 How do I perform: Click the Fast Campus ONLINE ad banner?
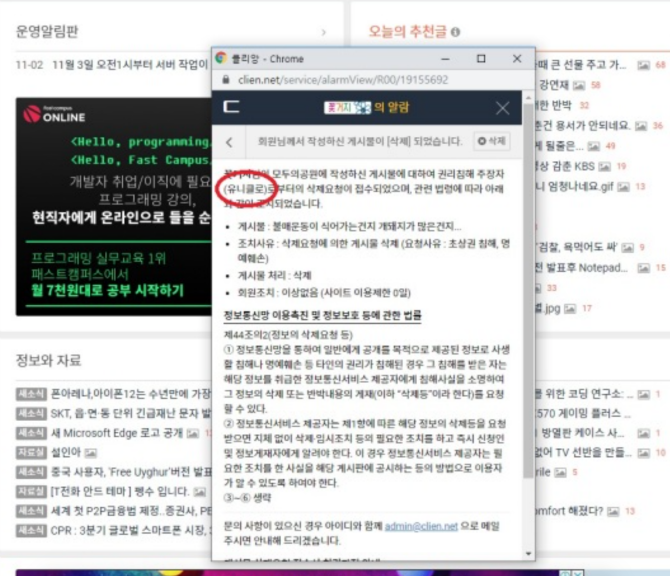click(x=114, y=207)
